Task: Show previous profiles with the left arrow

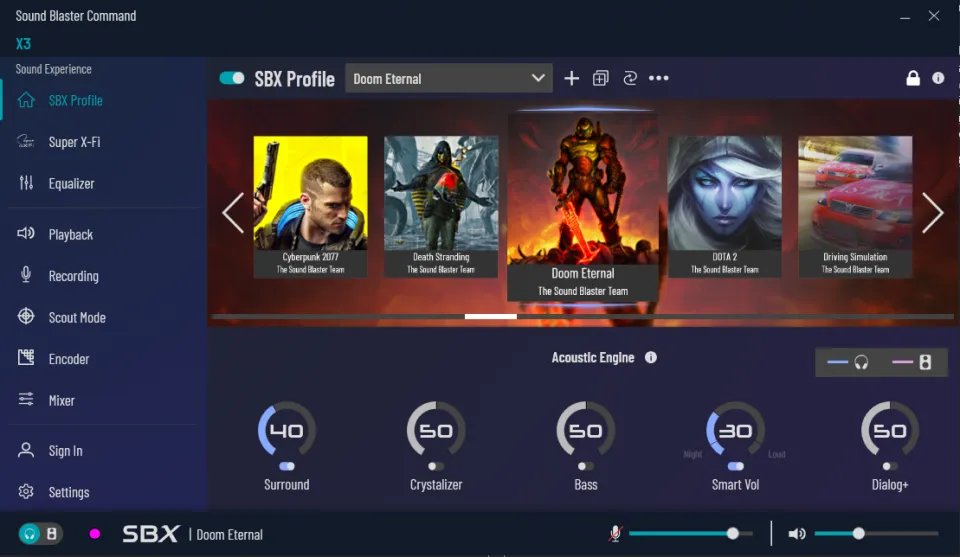Action: pos(233,212)
